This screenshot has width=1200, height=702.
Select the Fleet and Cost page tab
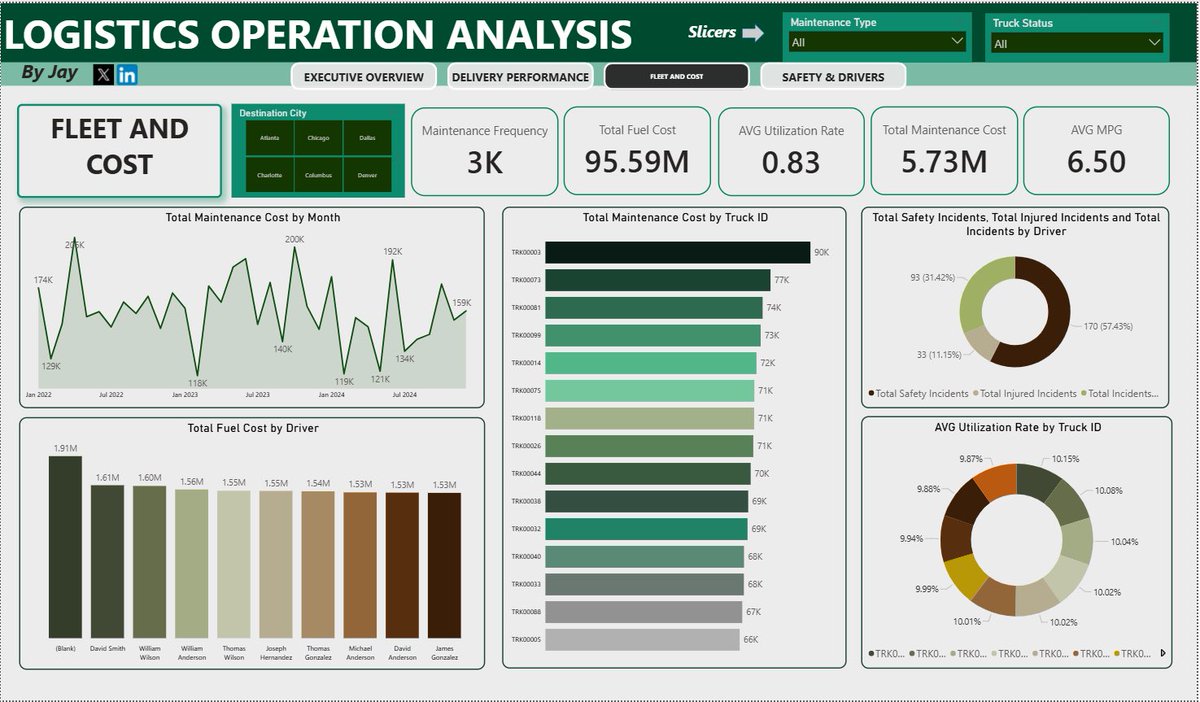[677, 77]
